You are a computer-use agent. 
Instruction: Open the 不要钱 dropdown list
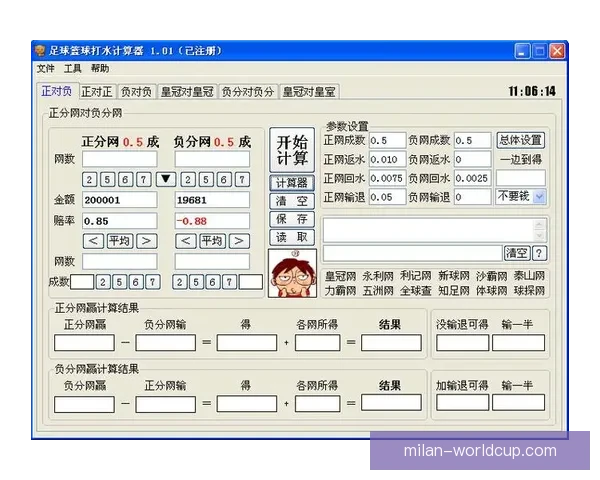539,197
